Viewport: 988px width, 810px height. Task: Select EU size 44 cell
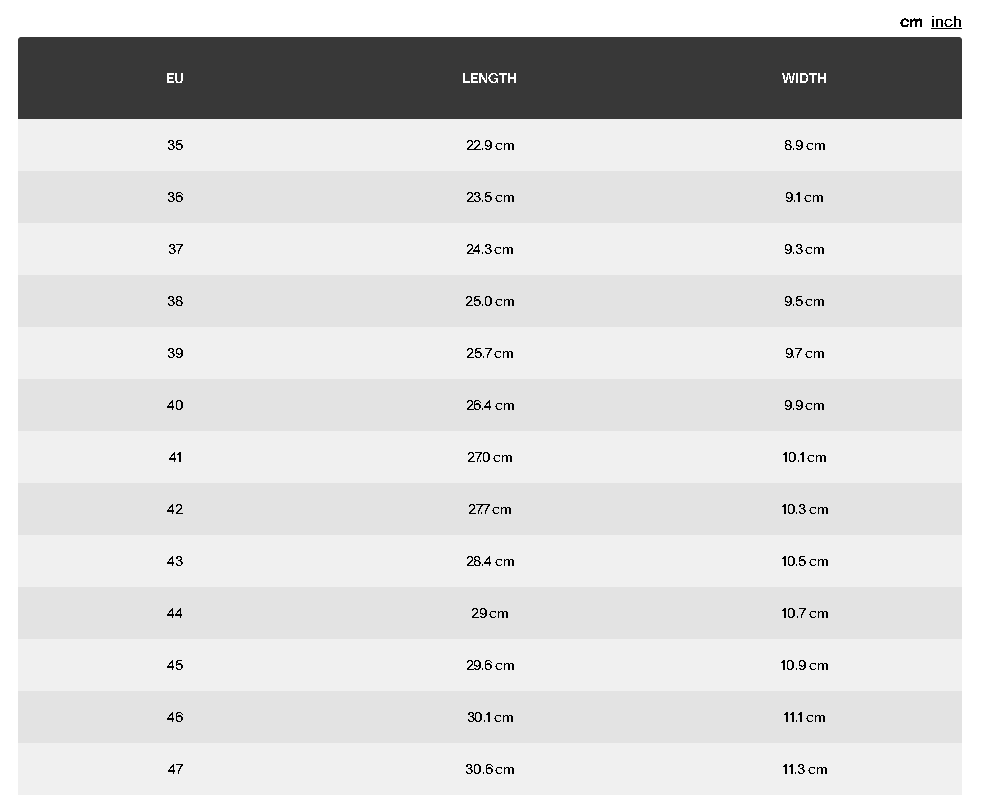[175, 613]
